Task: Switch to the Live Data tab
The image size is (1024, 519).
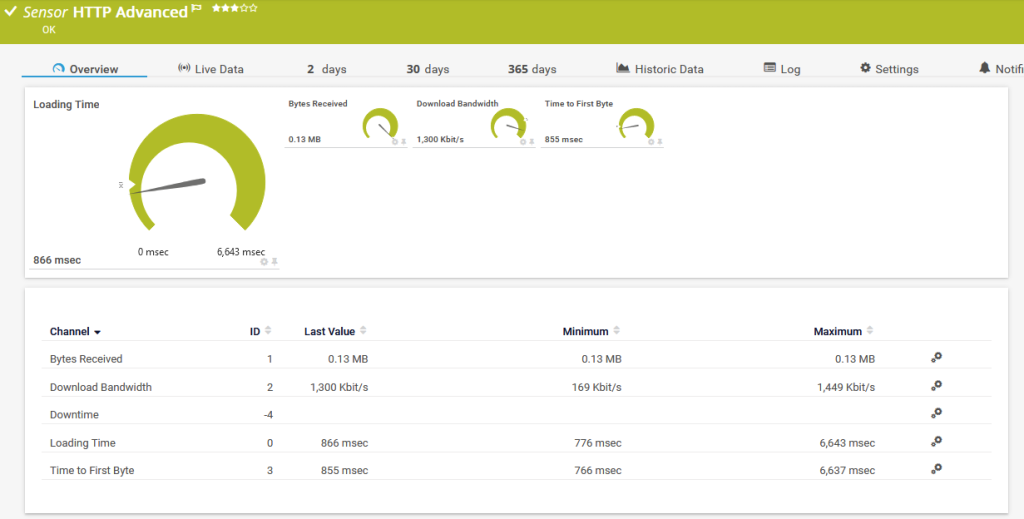Action: (211, 69)
